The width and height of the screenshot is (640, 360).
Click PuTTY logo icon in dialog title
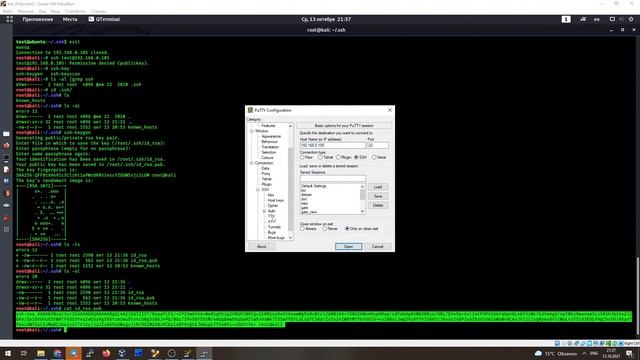[250, 110]
